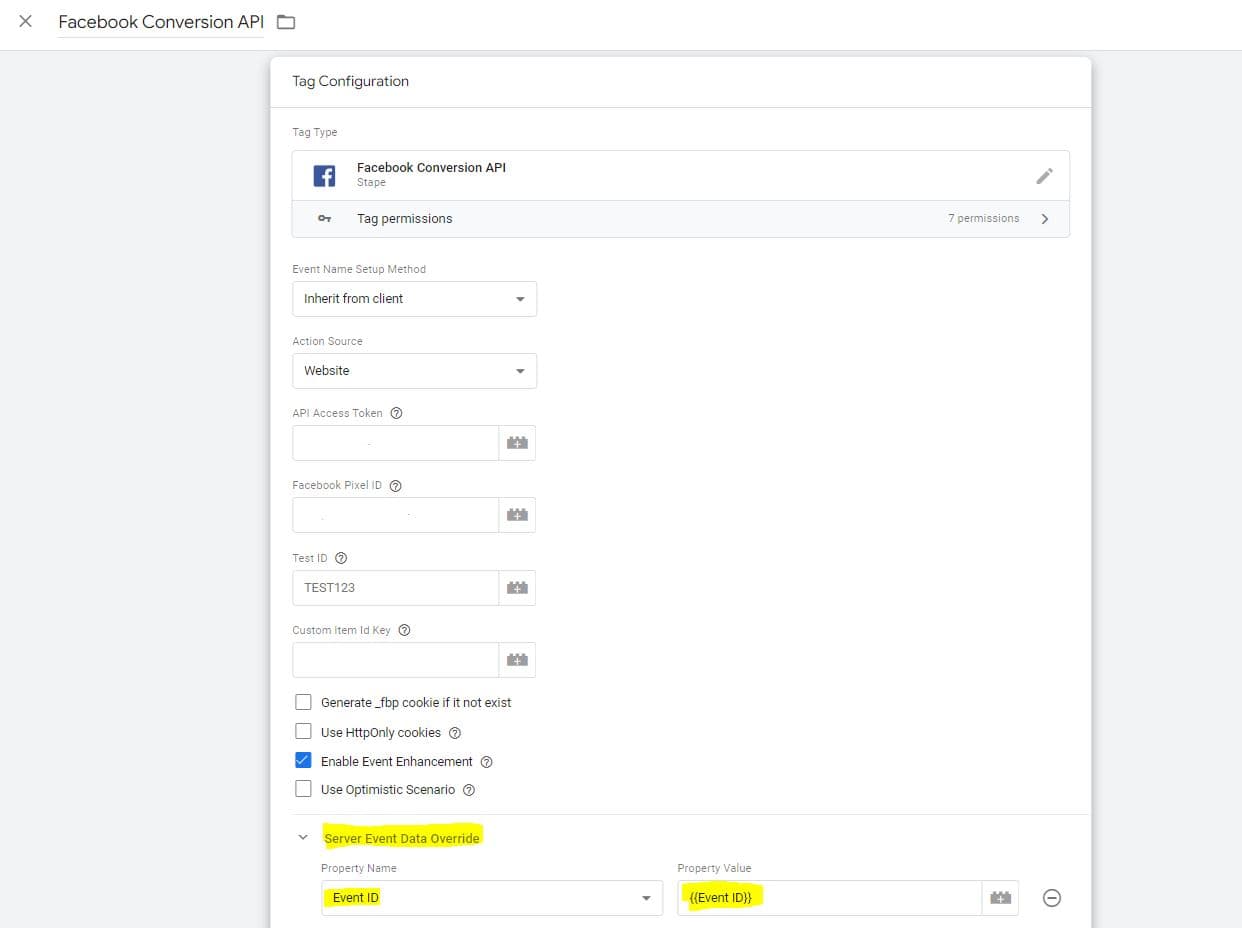
Task: Click the Facebook logo in tag type
Action: 323,175
